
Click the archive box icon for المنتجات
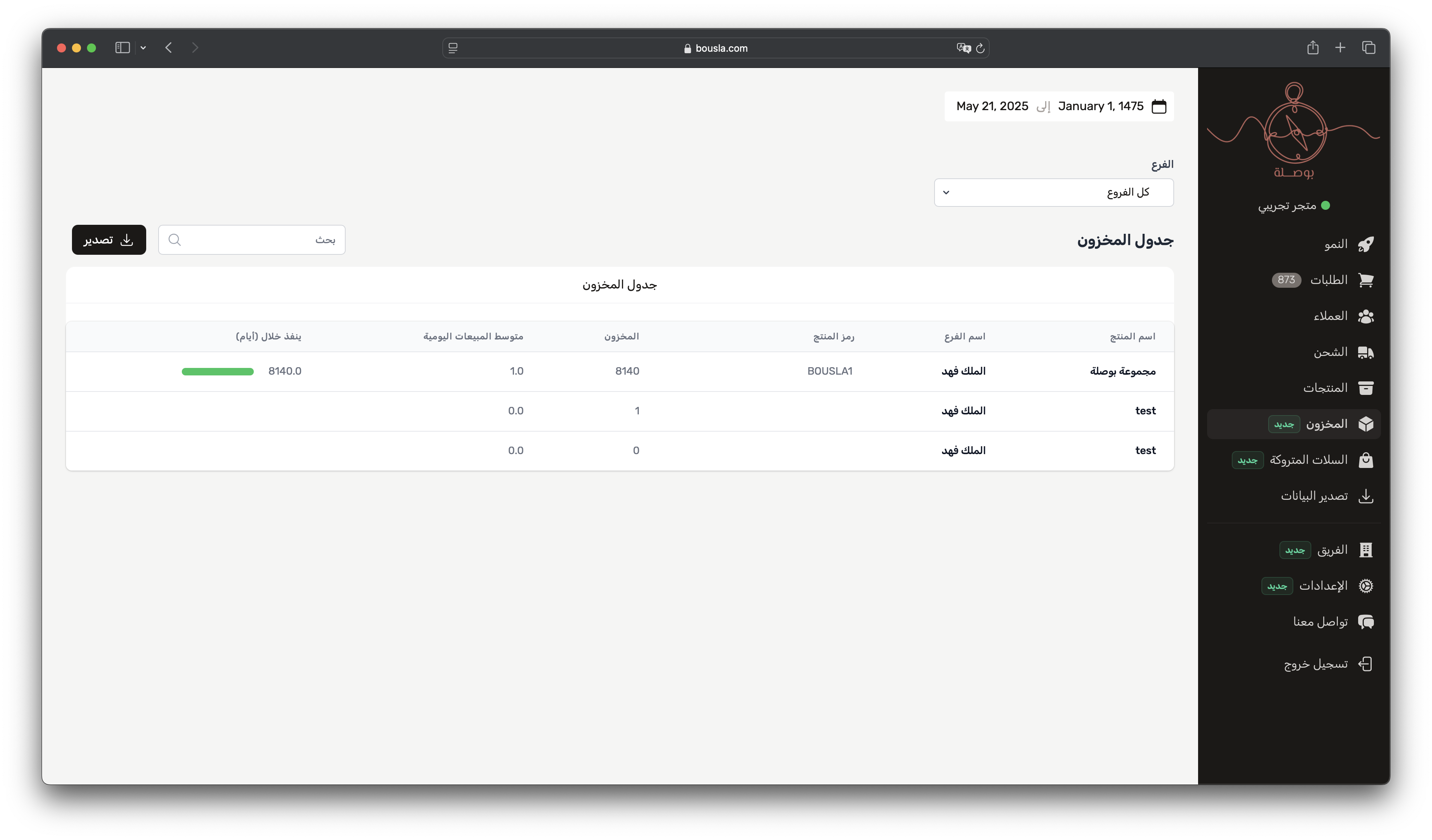tap(1366, 388)
